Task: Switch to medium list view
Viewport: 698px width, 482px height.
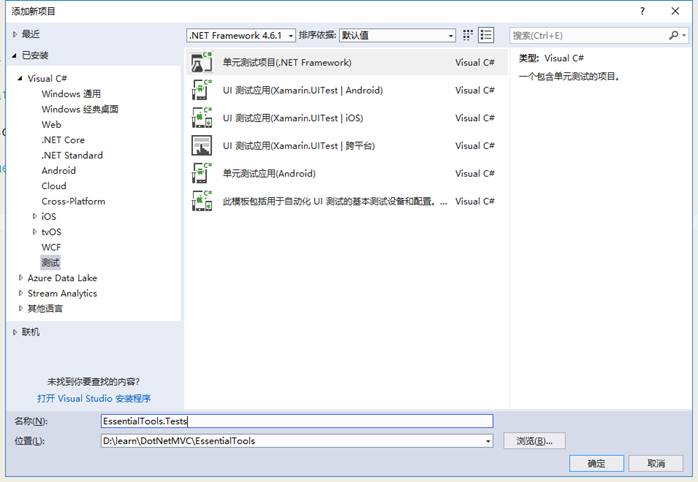Action: point(486,35)
